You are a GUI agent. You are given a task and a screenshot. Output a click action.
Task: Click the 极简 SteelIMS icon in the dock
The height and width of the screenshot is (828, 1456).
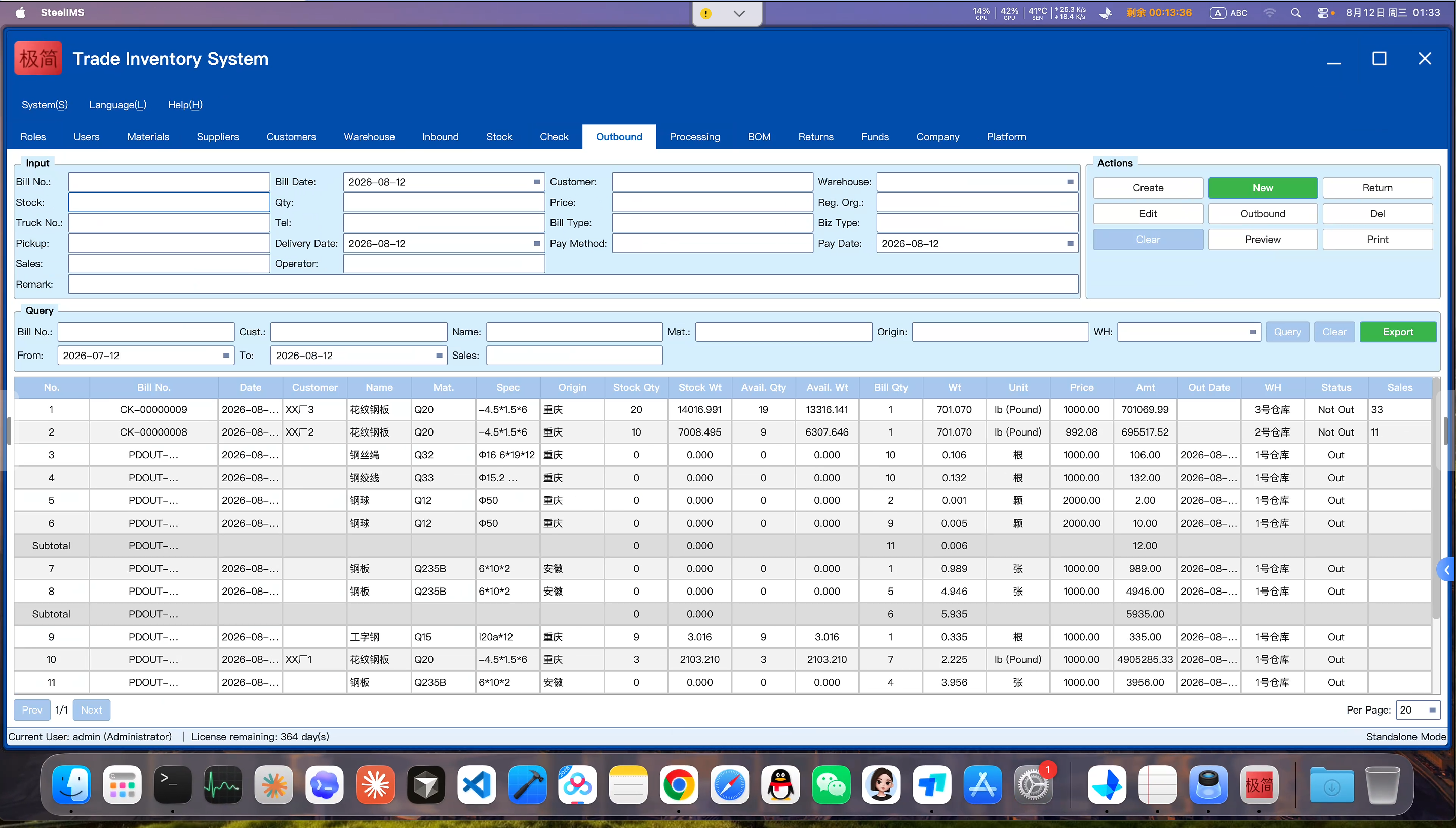coord(1258,785)
